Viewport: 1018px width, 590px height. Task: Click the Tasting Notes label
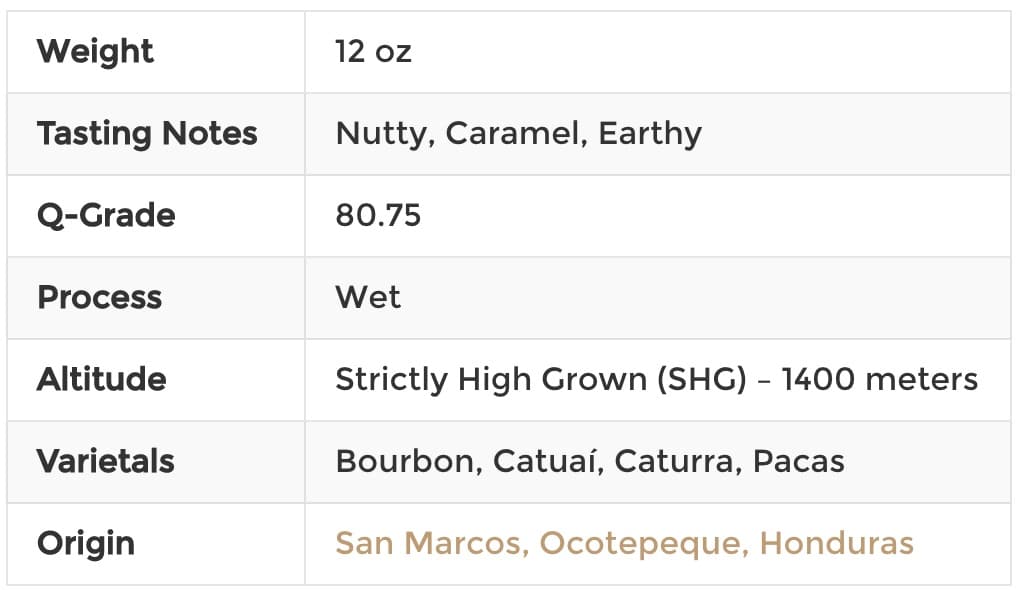[147, 133]
